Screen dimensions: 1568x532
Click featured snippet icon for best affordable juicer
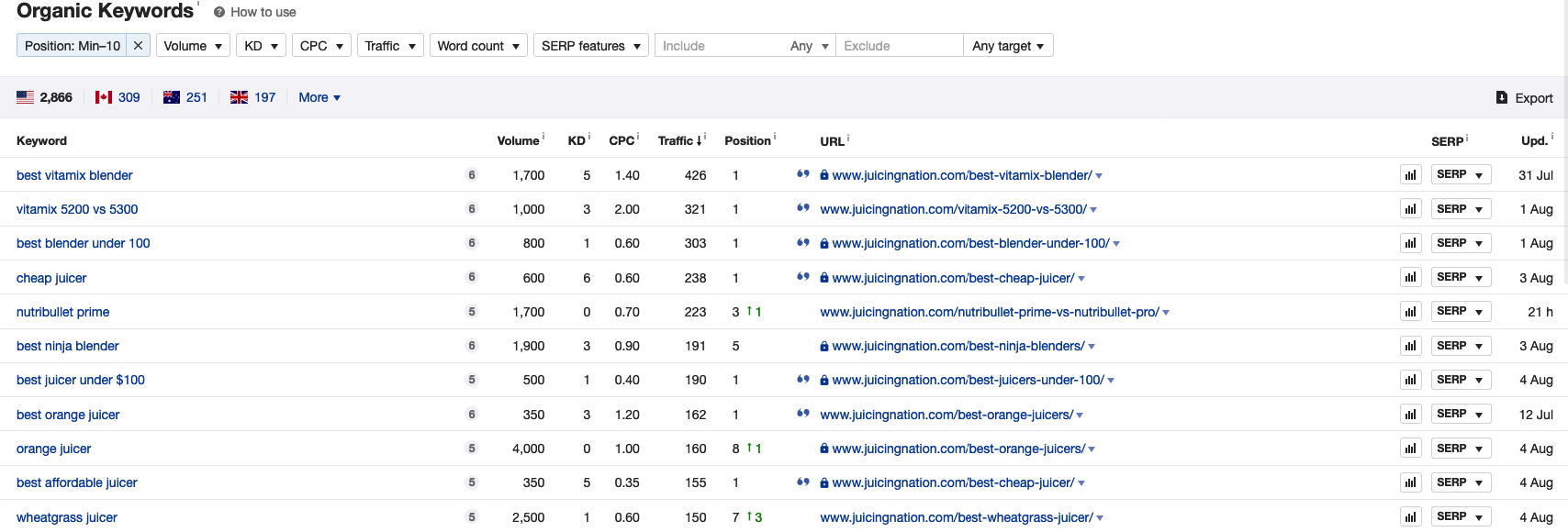coord(803,482)
